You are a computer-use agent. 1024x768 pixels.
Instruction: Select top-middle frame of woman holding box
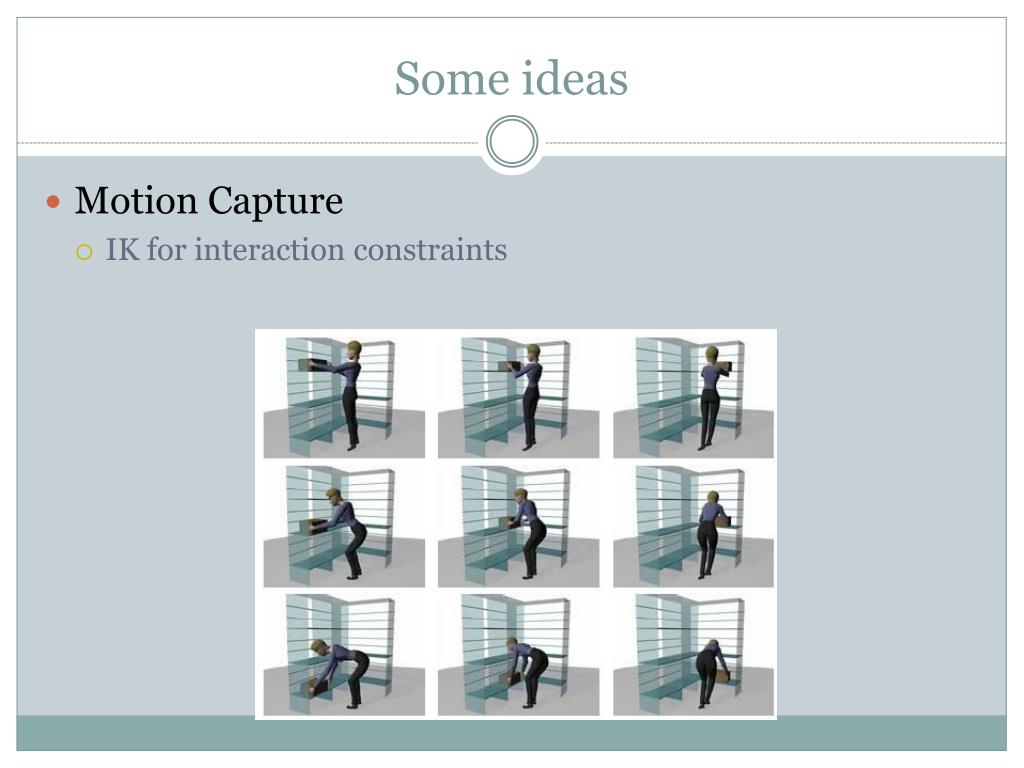click(x=519, y=397)
